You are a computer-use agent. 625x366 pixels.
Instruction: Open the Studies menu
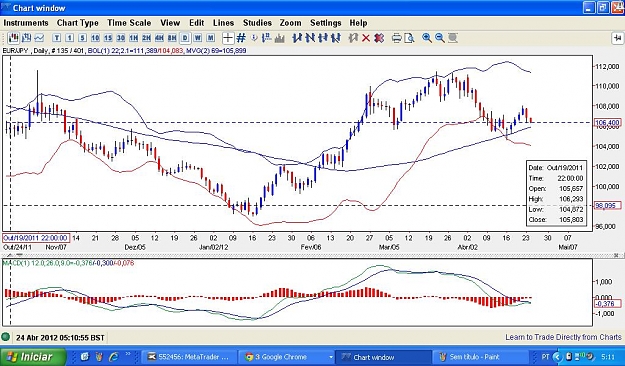[257, 23]
